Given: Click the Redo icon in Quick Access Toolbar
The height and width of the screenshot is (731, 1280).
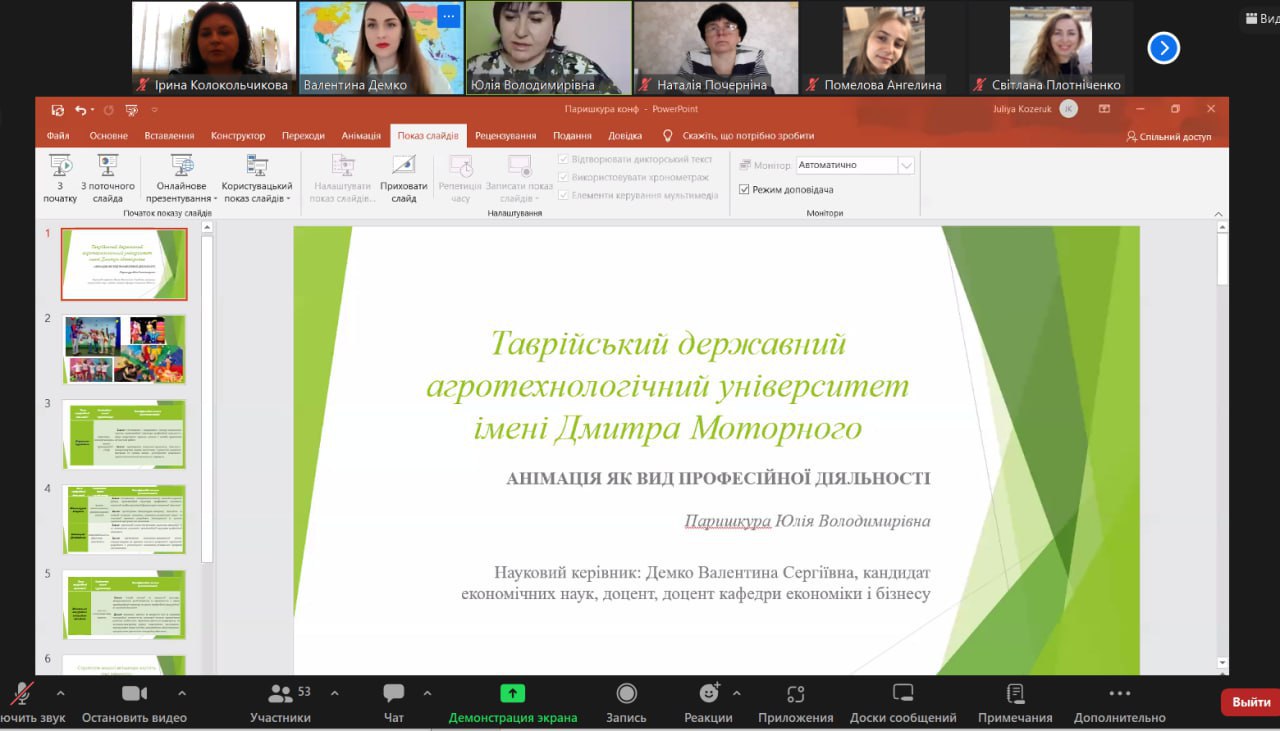Looking at the screenshot, I should 108,110.
